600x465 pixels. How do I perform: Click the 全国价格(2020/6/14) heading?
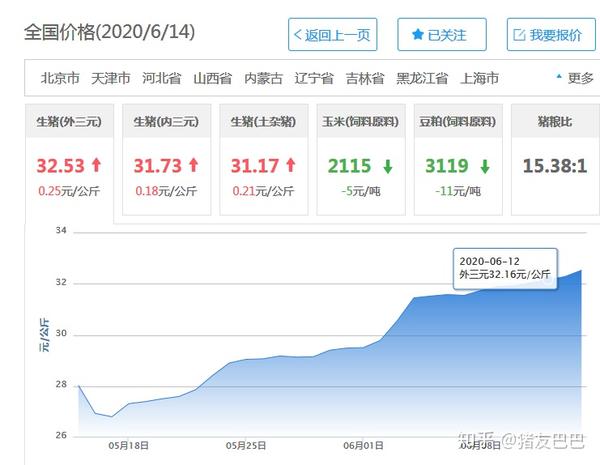(x=109, y=32)
